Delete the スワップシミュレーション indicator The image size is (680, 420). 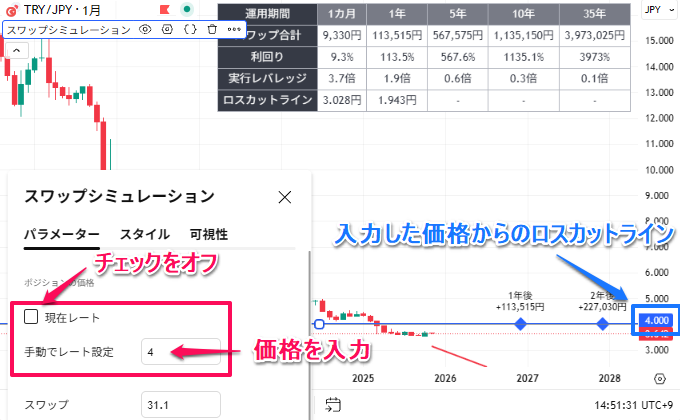click(212, 30)
